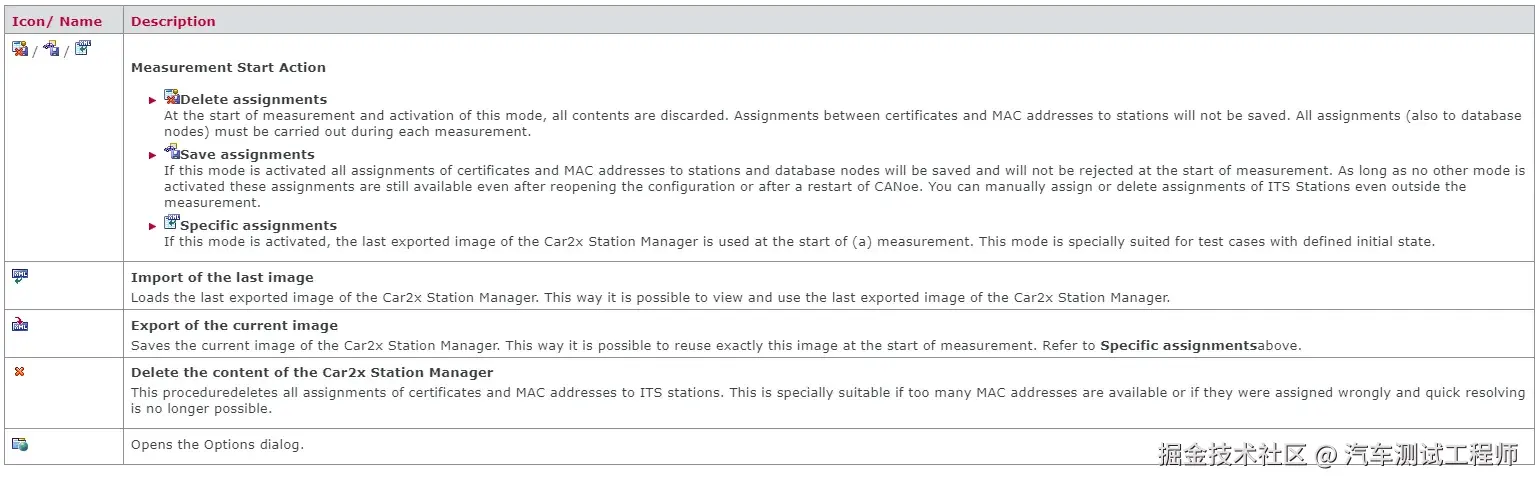Click icon beside Specific assignments heading
Viewport: 1535px width, 485px height.
pyautogui.click(x=171, y=223)
